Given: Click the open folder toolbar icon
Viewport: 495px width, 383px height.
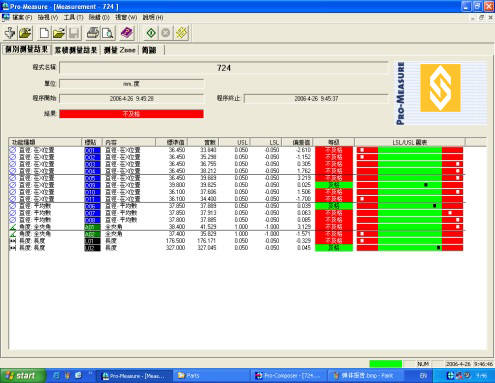Looking at the screenshot, I should (59, 33).
